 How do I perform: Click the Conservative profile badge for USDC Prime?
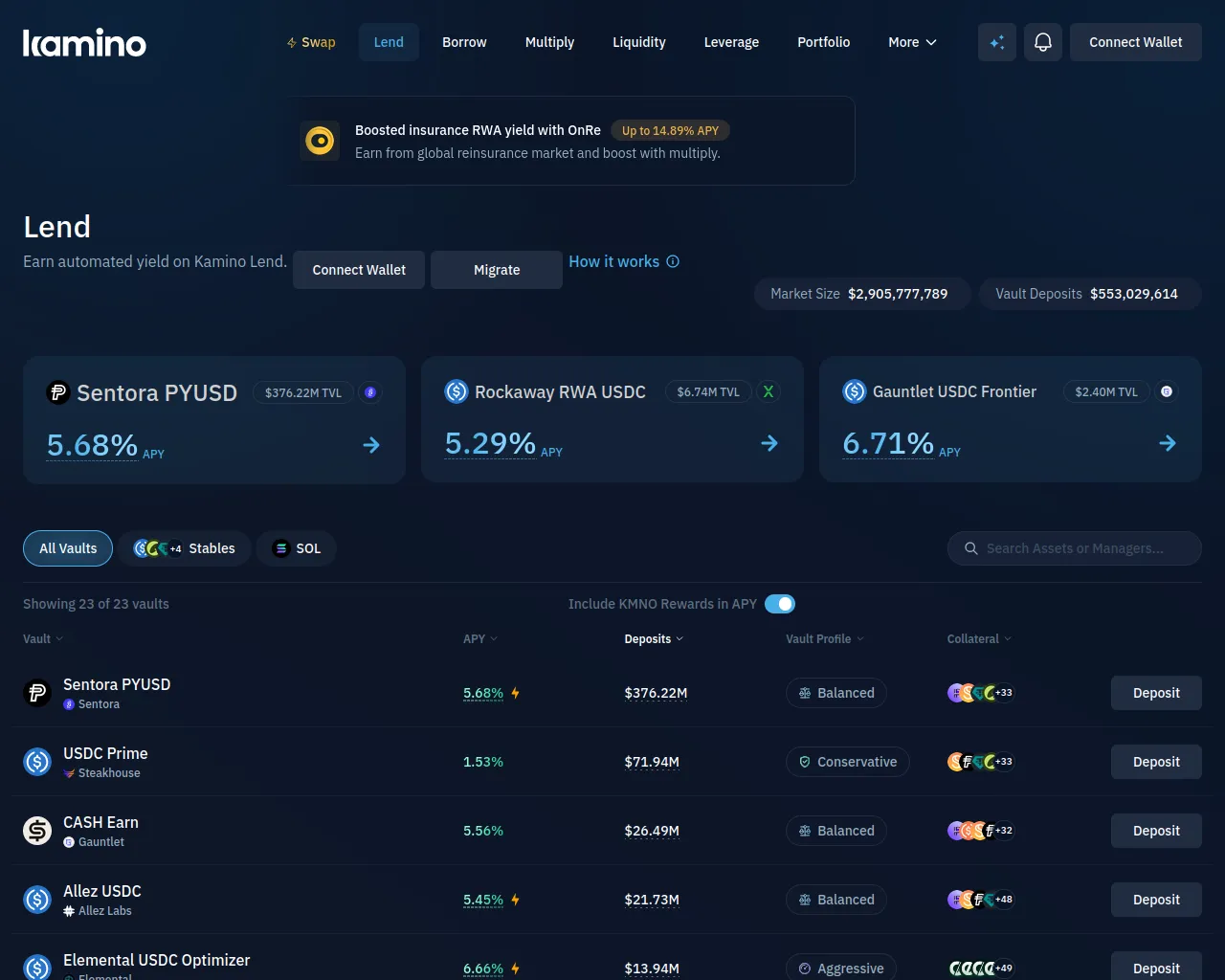click(847, 762)
